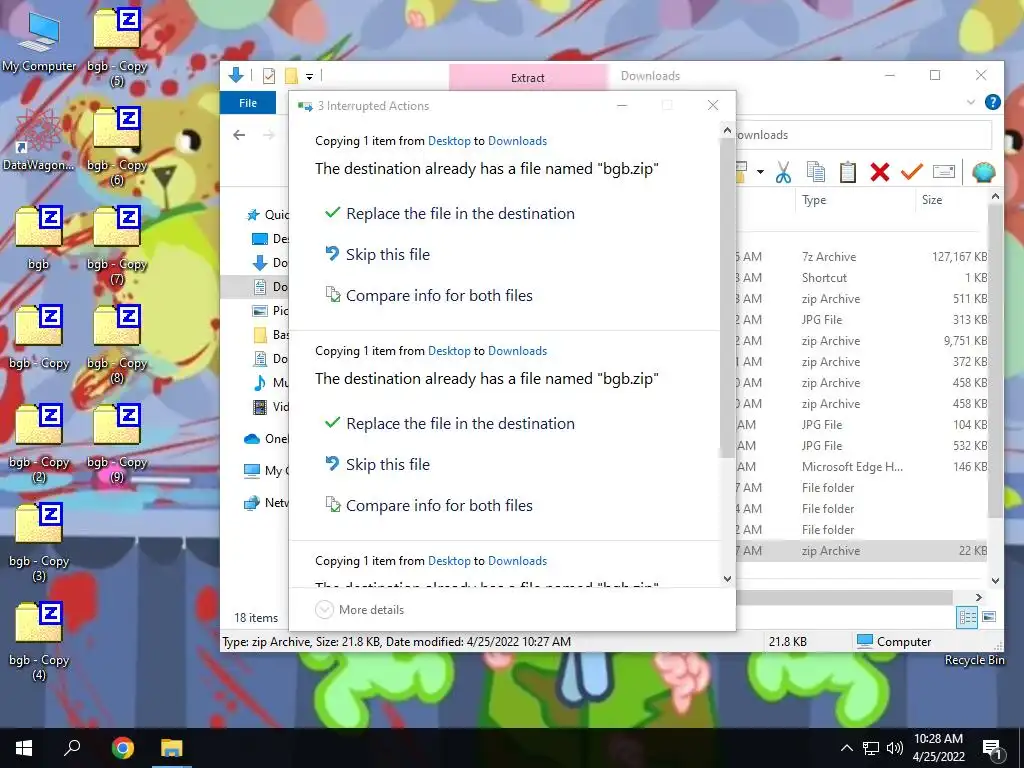Viewport: 1024px width, 768px height.
Task: Choose first Skip this file option
Action: pos(377,255)
